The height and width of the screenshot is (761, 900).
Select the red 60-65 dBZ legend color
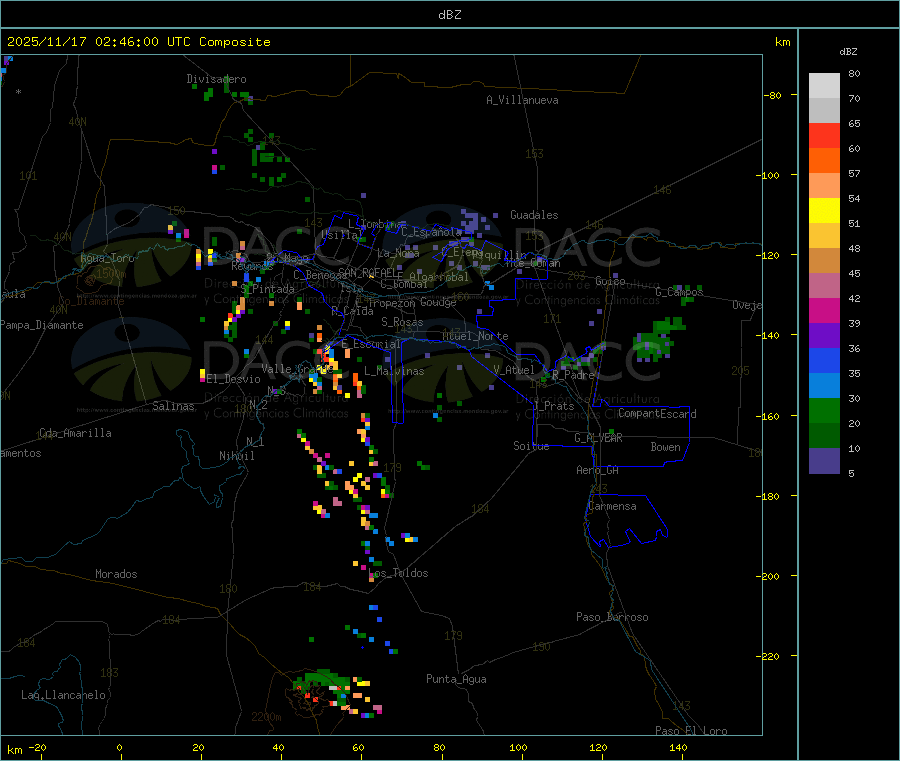click(x=824, y=135)
